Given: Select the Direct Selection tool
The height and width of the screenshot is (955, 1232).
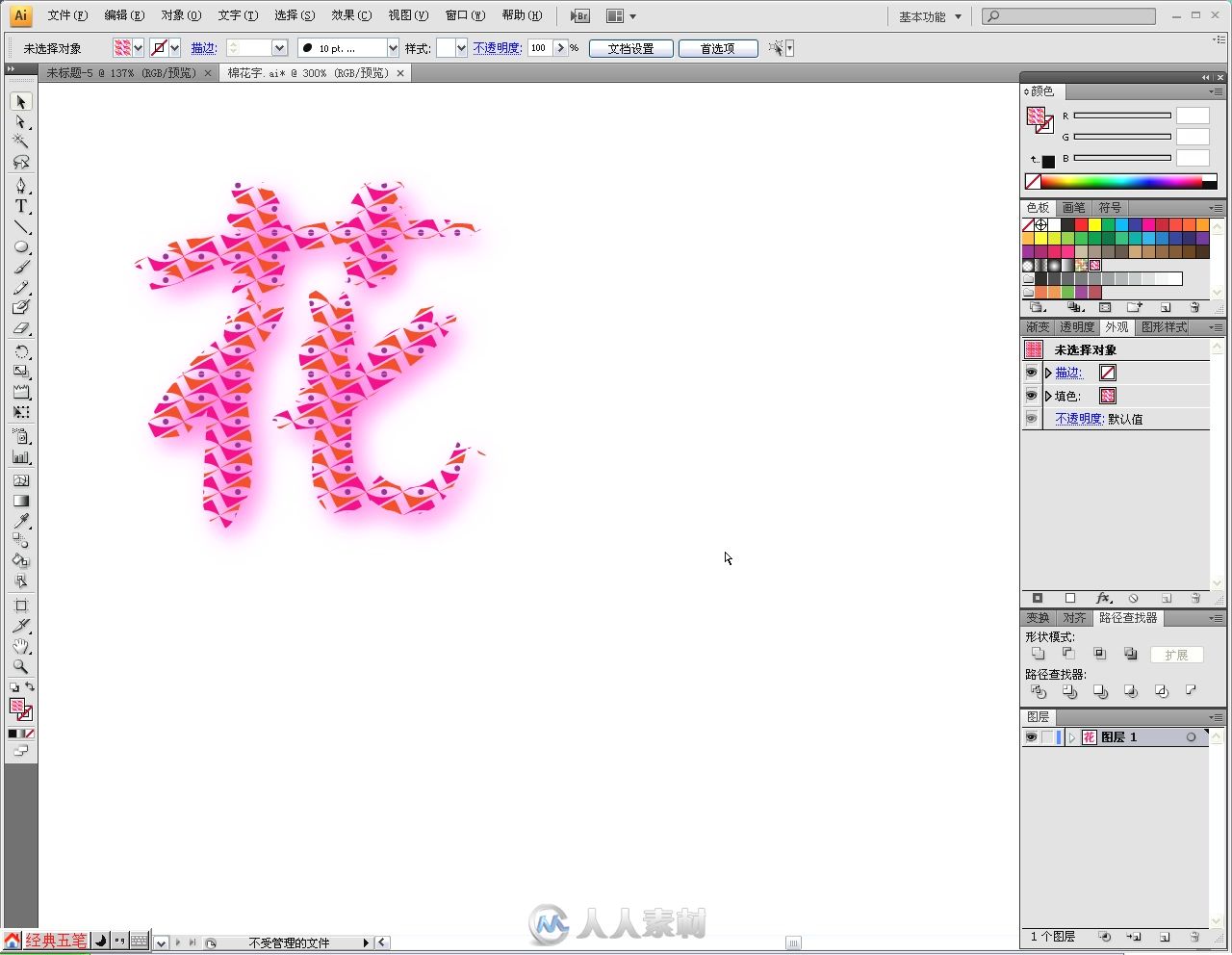Looking at the screenshot, I should click(x=21, y=122).
